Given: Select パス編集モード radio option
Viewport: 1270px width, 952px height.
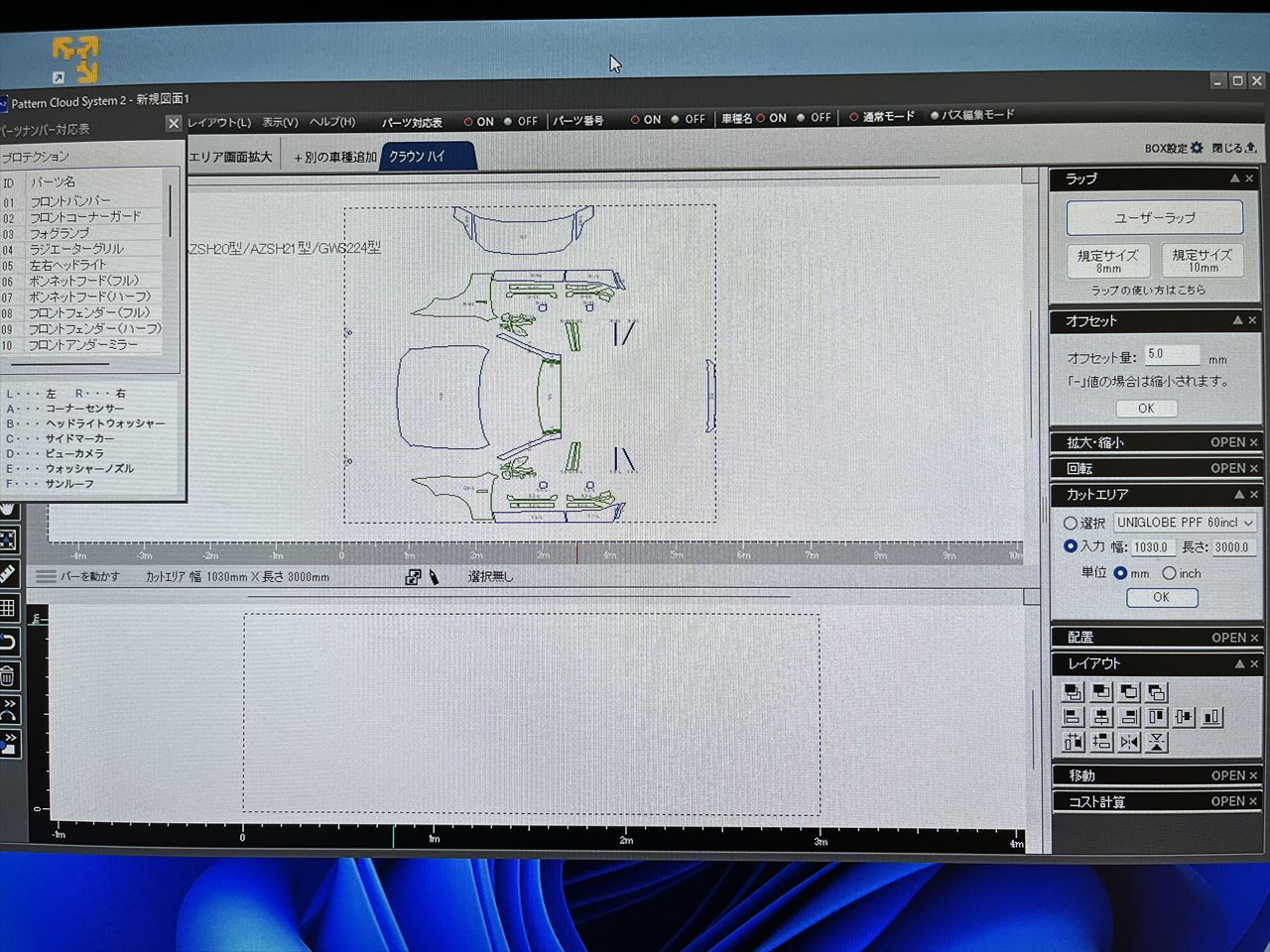Looking at the screenshot, I should 935,116.
